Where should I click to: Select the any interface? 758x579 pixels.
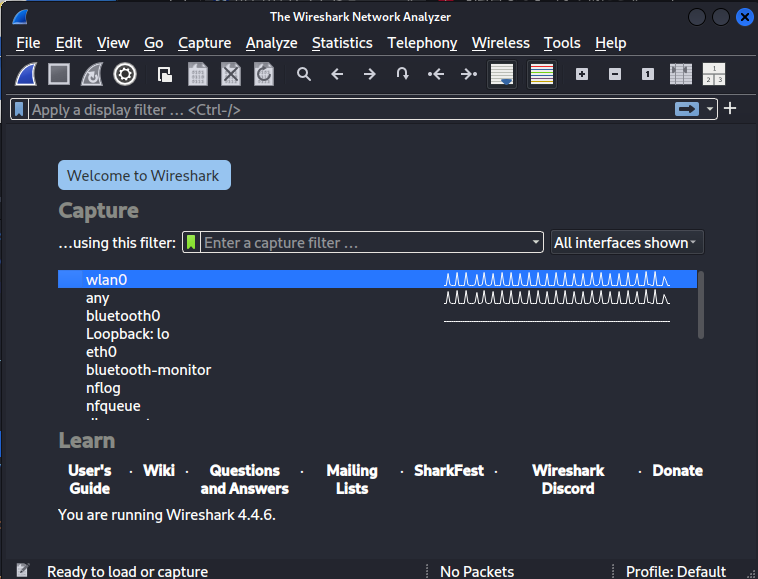click(x=377, y=298)
